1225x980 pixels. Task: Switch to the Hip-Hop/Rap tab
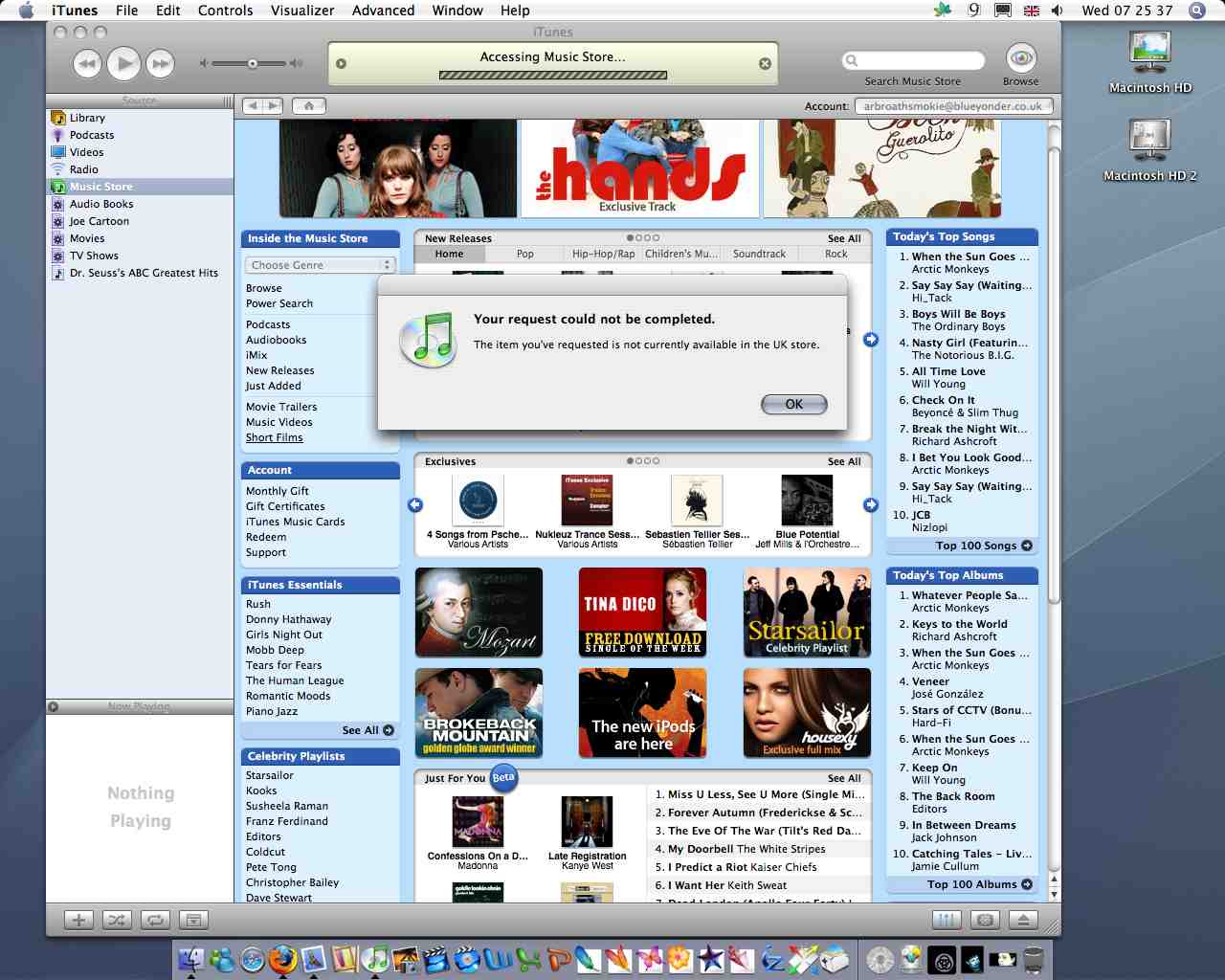[x=603, y=254]
